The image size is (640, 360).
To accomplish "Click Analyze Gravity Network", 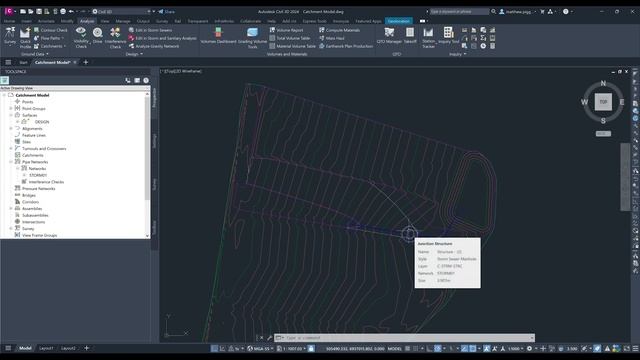I will 154,46.
